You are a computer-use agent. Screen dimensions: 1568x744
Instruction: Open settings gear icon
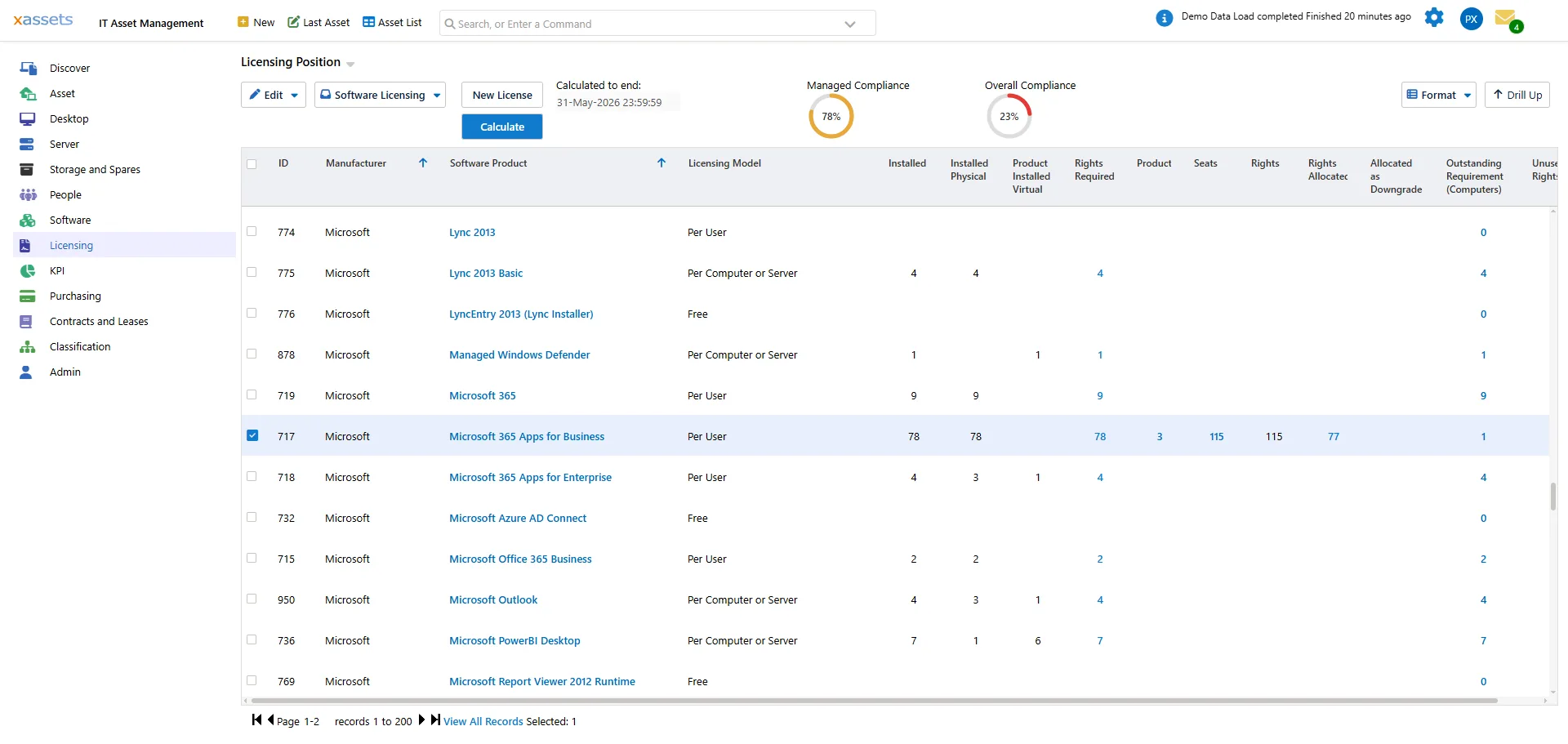[x=1434, y=17]
